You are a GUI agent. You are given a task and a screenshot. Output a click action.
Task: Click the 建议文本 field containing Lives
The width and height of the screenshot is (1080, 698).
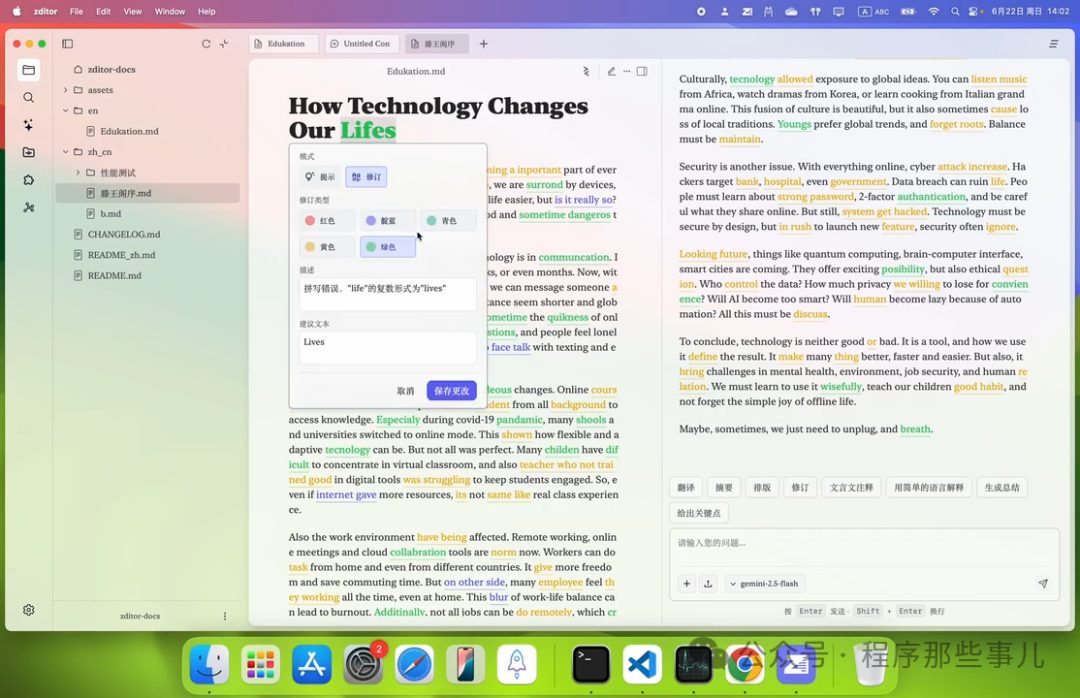[x=388, y=348]
